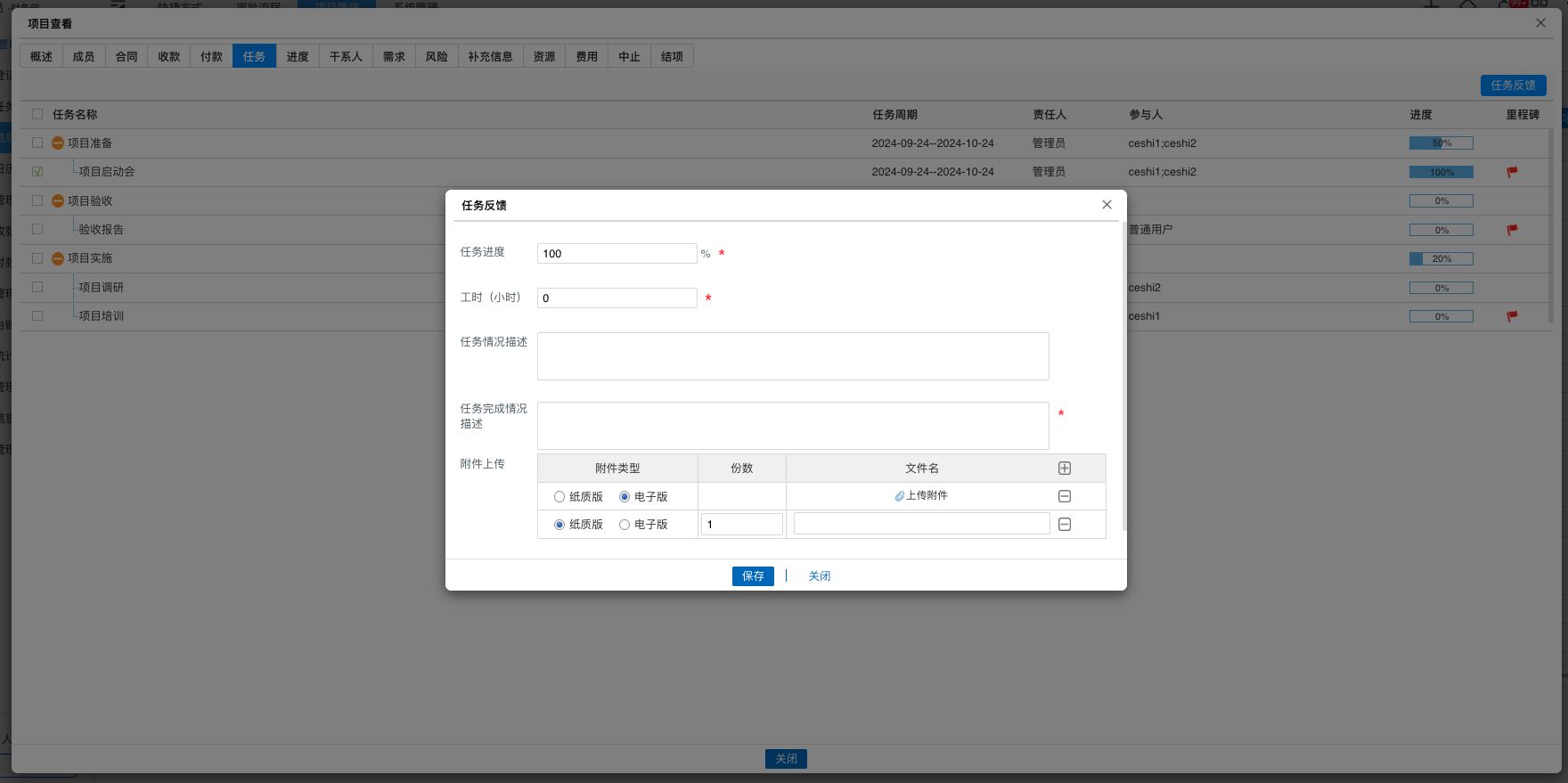Click the milestone flag for 项目培训
1568x783 pixels.
tap(1512, 316)
